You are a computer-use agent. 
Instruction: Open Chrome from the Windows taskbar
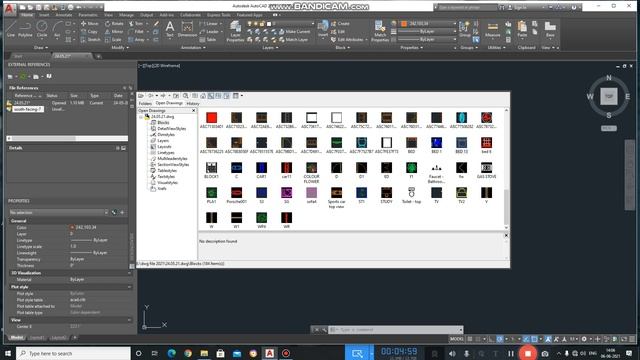(x=188, y=353)
